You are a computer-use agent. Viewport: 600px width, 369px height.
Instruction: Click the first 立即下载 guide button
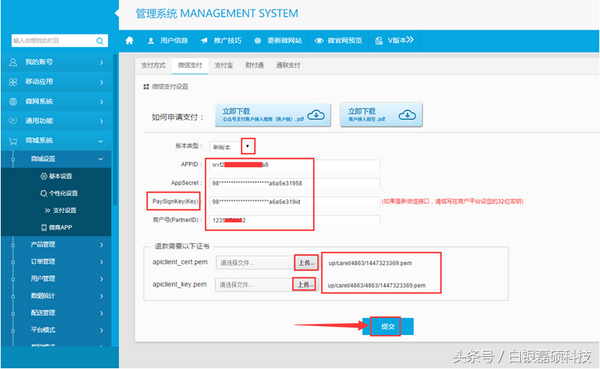point(273,114)
